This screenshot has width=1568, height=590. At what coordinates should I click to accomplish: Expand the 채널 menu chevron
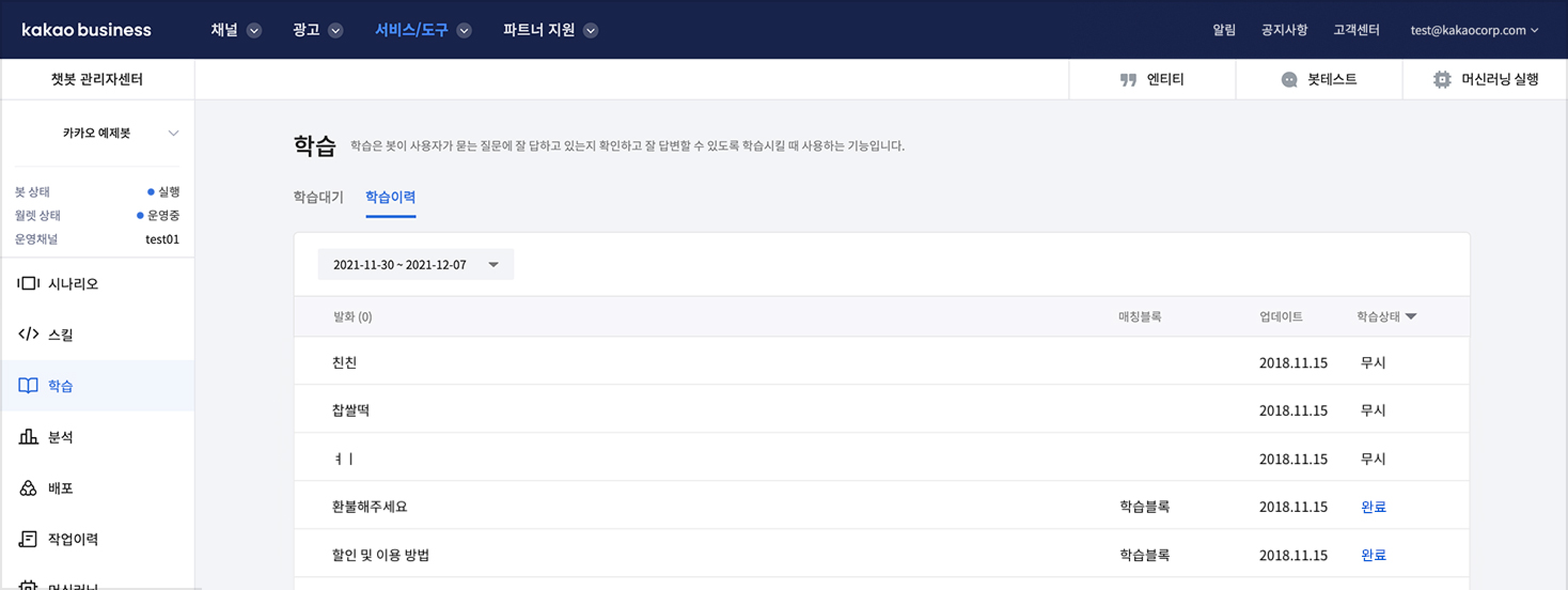coord(254,30)
